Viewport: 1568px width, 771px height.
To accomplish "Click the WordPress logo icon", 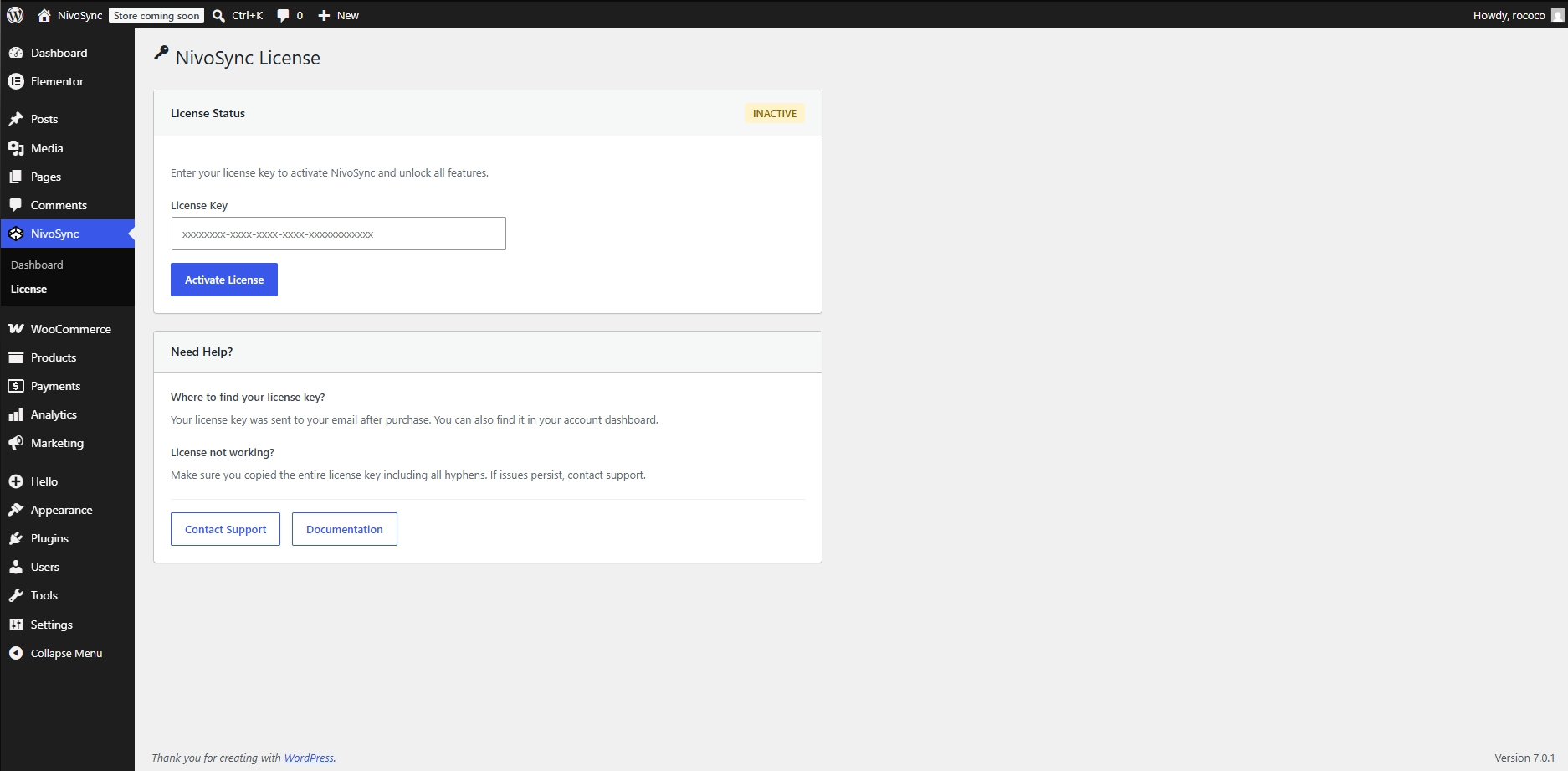I will click(x=15, y=15).
